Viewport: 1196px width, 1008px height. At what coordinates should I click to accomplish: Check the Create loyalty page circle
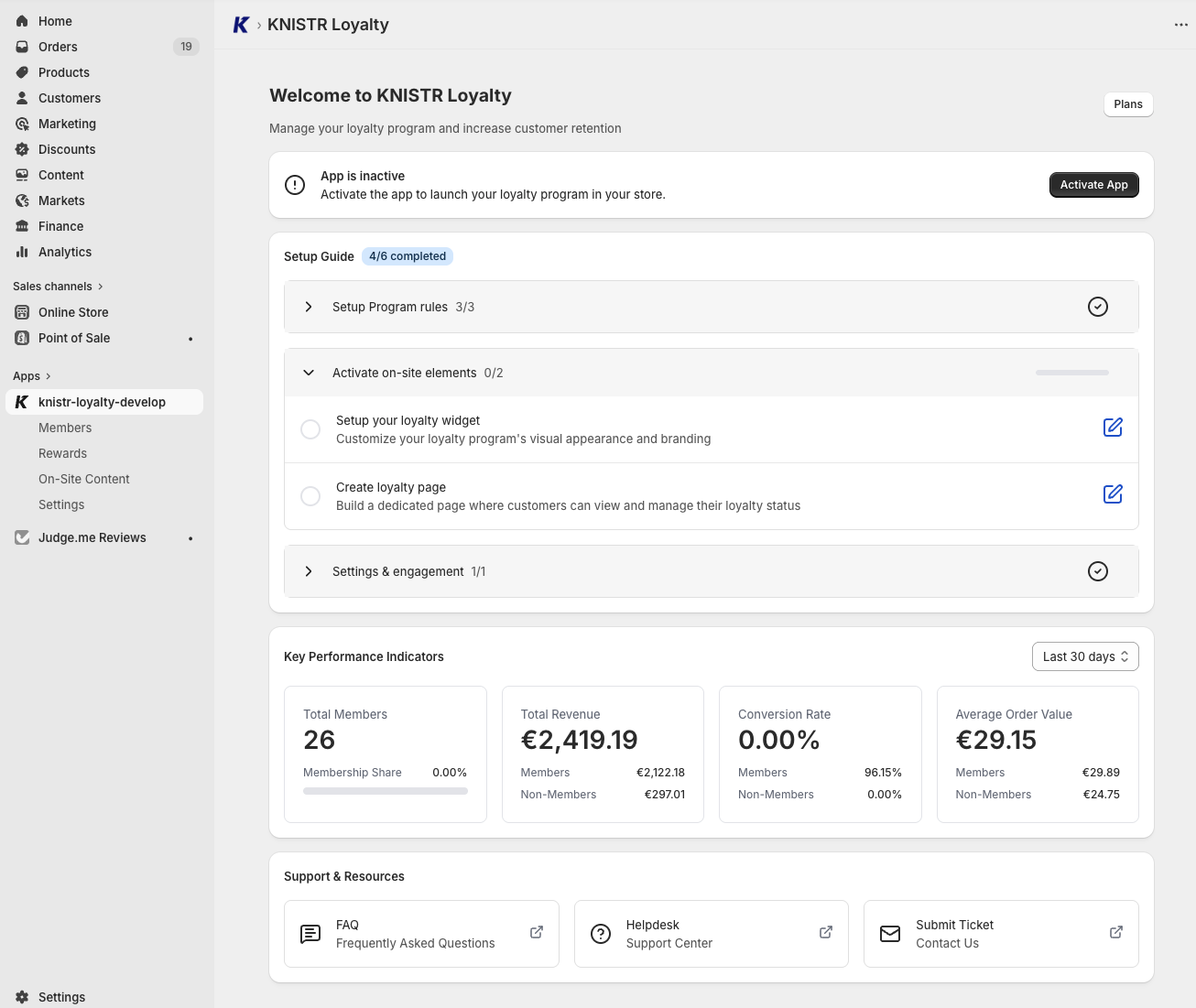(310, 496)
